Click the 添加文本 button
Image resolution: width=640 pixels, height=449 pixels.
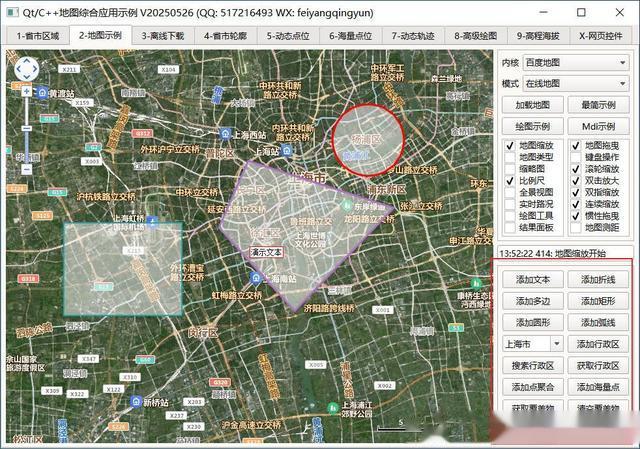click(x=533, y=280)
